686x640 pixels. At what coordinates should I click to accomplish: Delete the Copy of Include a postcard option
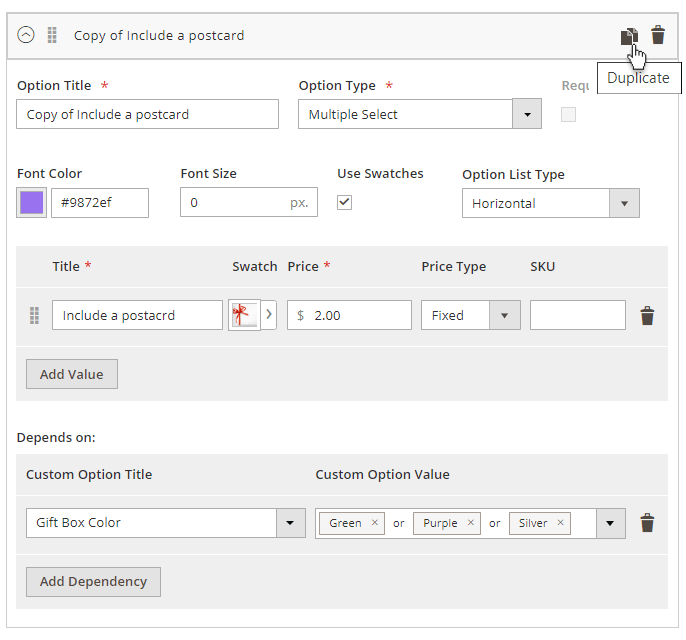coord(658,36)
